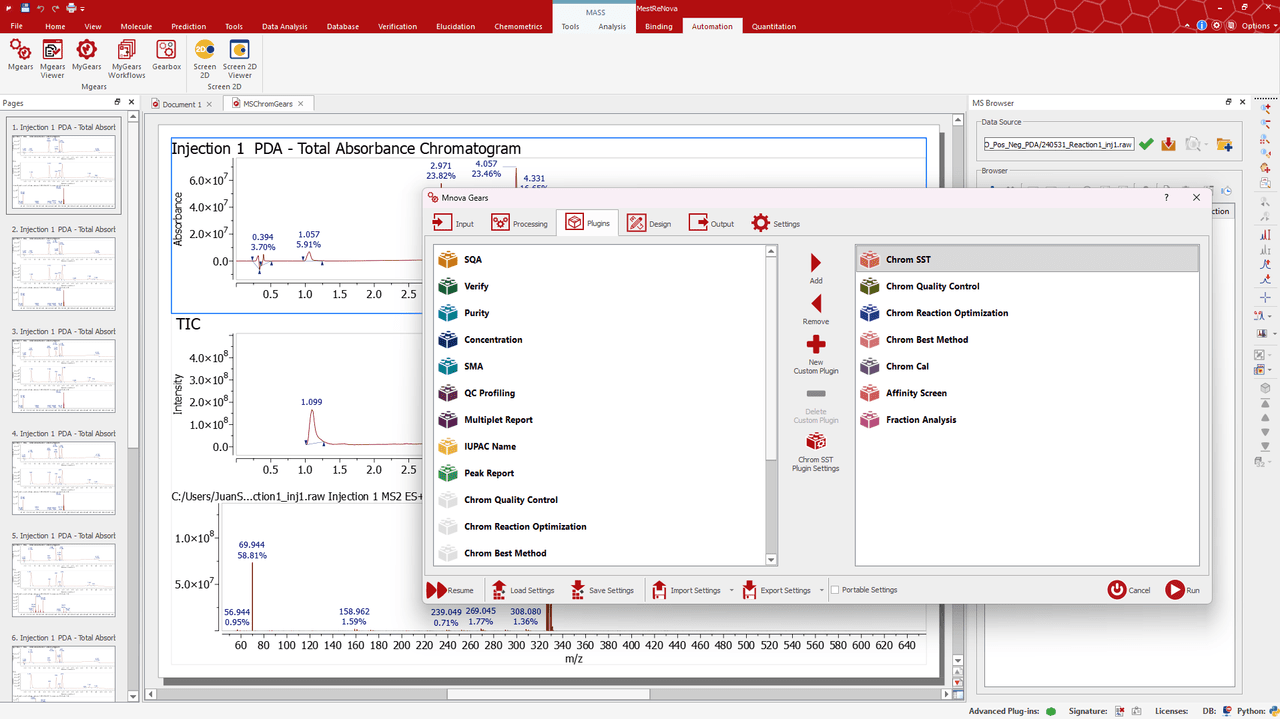The height and width of the screenshot is (719, 1280).
Task: Click the Remove arrow in Mnova Gears
Action: [x=816, y=308]
